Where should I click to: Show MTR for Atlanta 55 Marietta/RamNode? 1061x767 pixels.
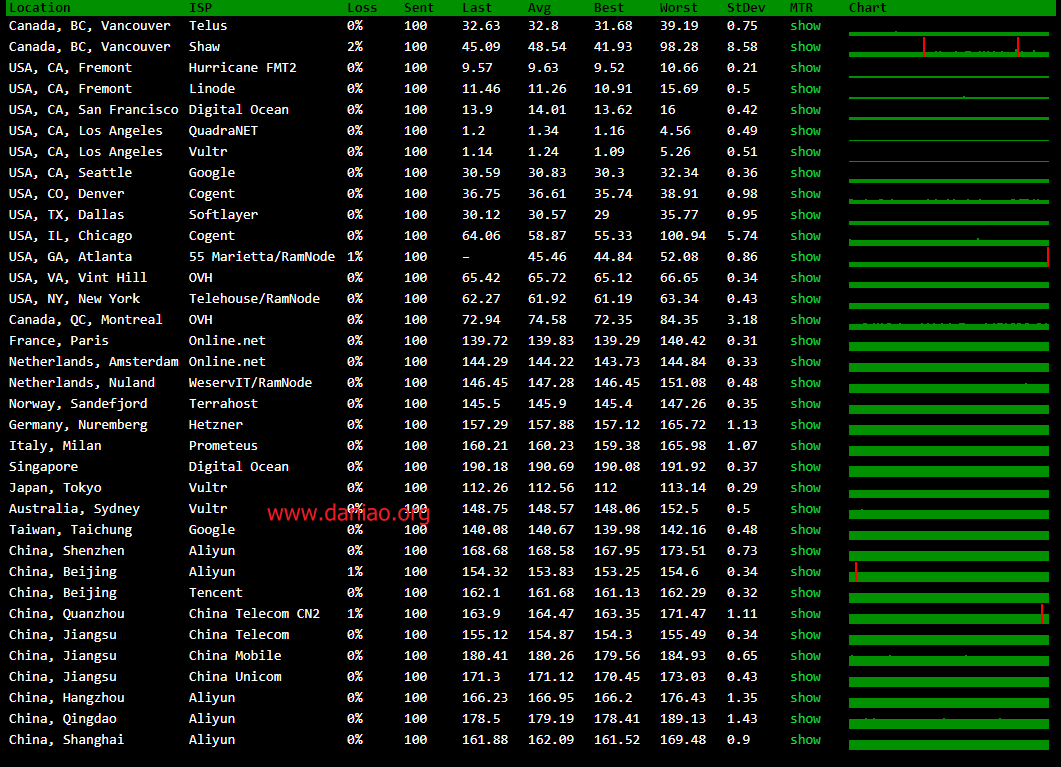pos(805,256)
